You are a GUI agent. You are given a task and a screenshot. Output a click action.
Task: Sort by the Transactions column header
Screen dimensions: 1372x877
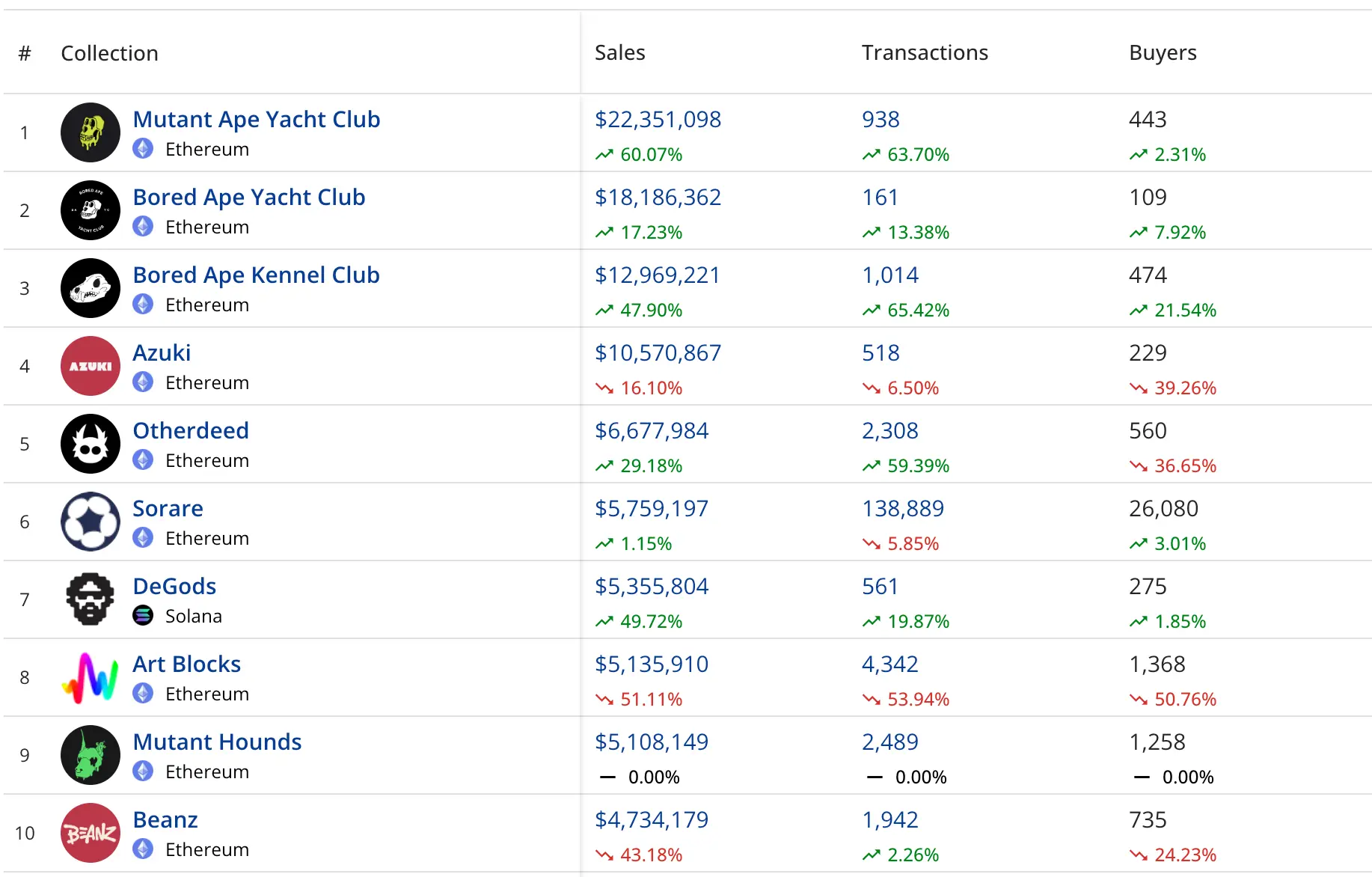pyautogui.click(x=925, y=53)
